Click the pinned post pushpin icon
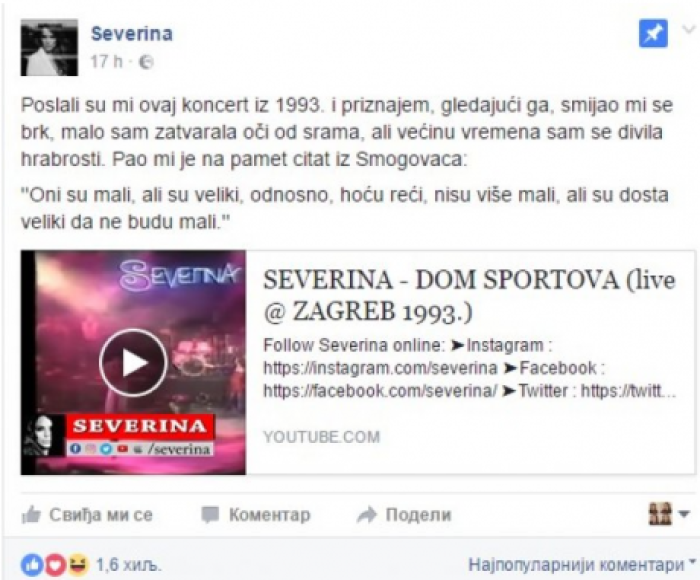 click(x=653, y=33)
